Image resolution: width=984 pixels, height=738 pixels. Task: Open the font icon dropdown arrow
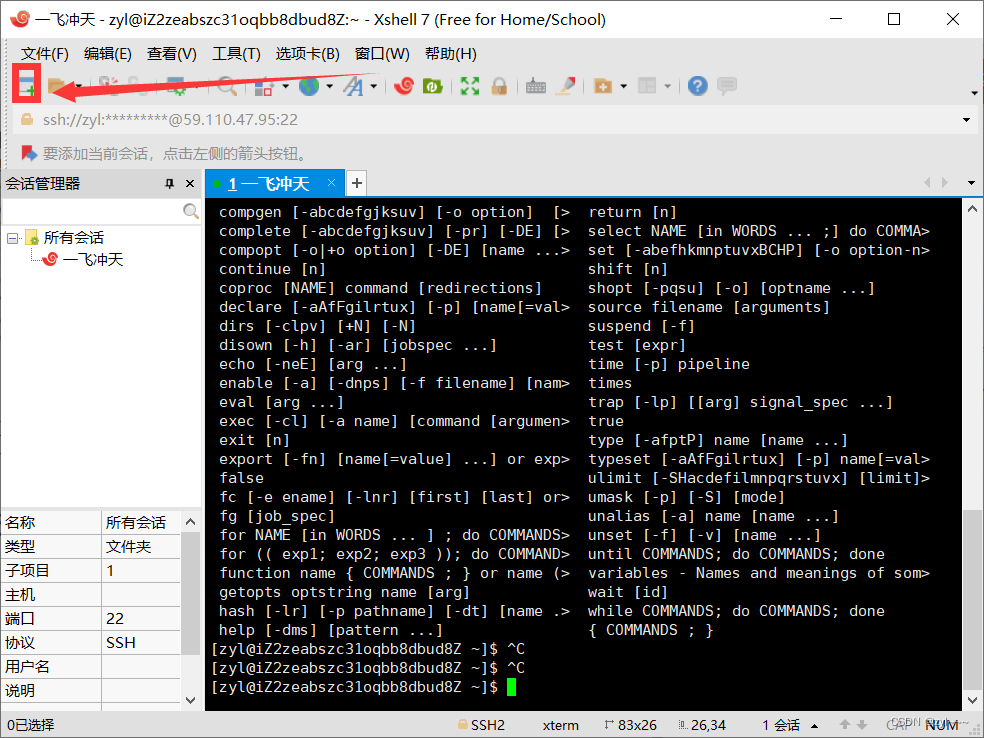coord(373,86)
